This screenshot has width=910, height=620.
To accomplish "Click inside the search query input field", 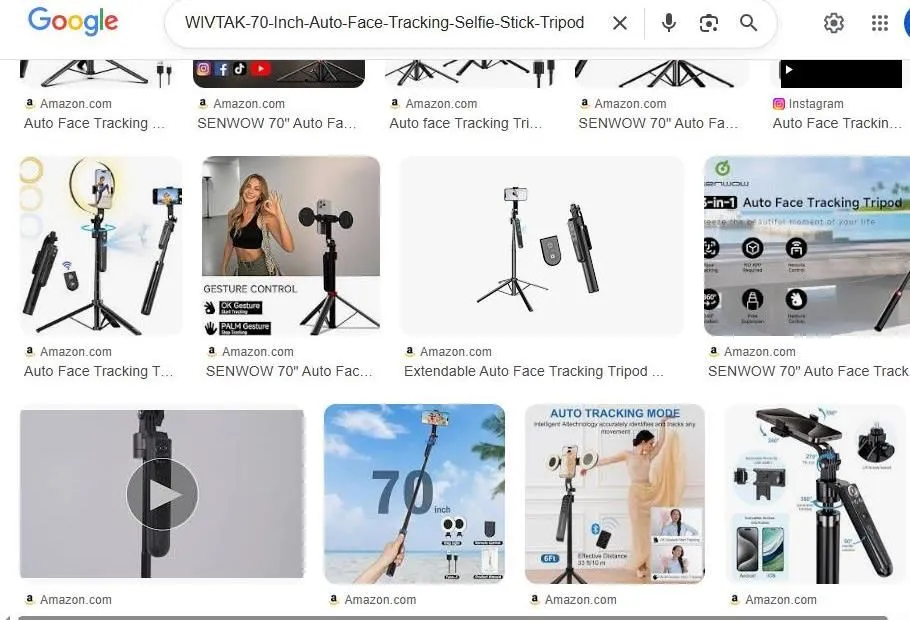I will (x=390, y=22).
